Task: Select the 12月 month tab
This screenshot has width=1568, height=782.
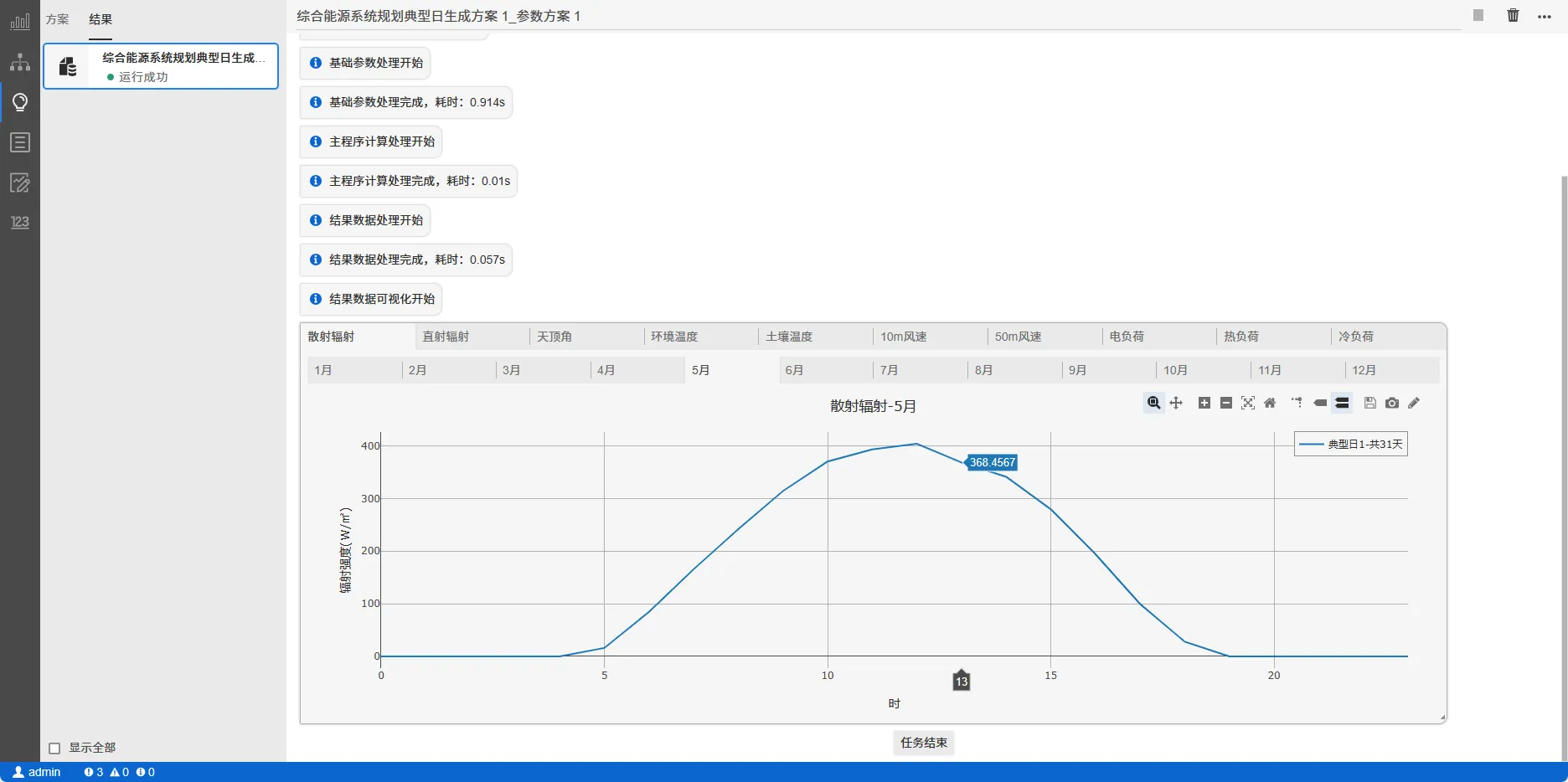Action: tap(1392, 370)
